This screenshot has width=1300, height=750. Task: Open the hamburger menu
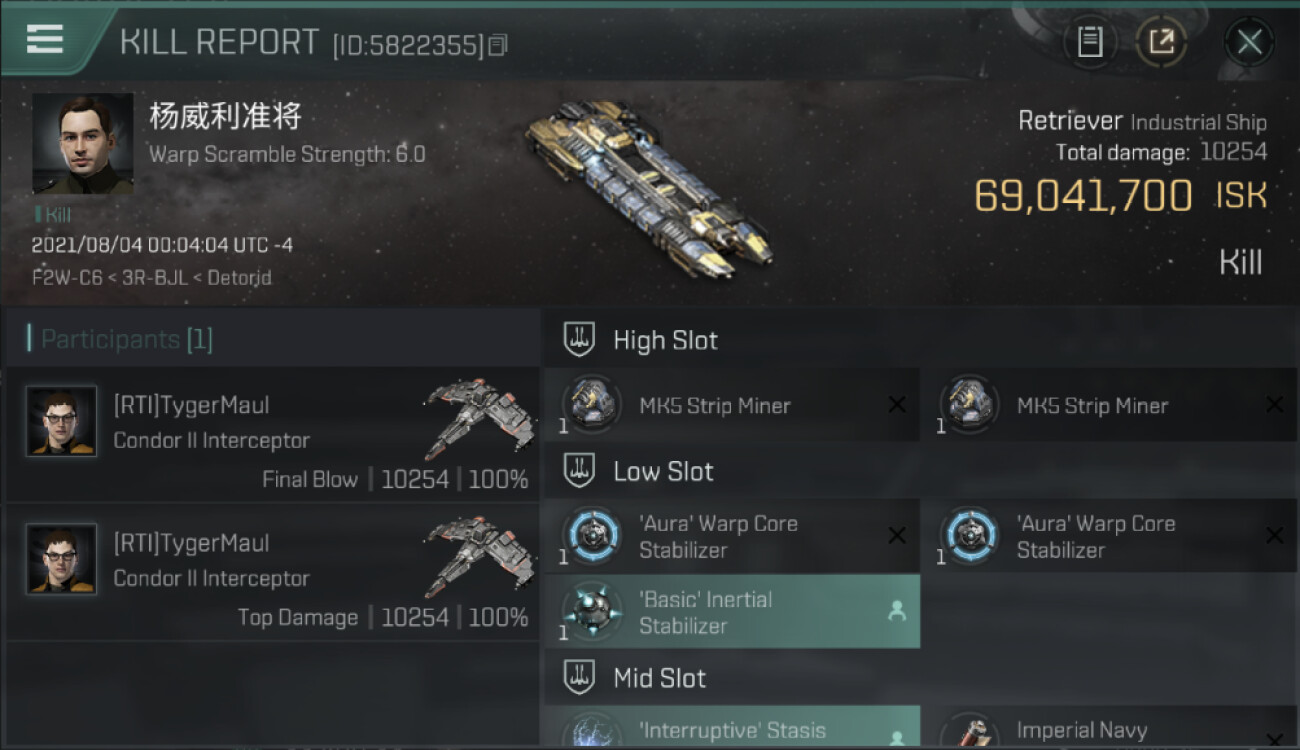click(x=45, y=40)
